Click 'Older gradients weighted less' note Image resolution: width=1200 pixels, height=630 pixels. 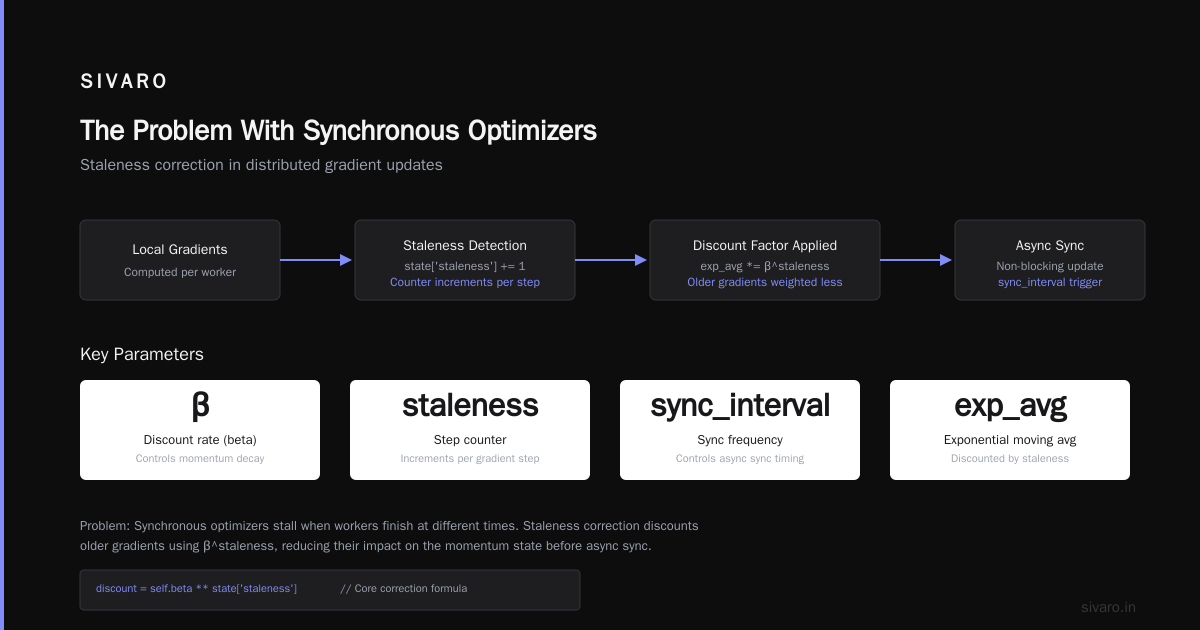click(x=765, y=282)
